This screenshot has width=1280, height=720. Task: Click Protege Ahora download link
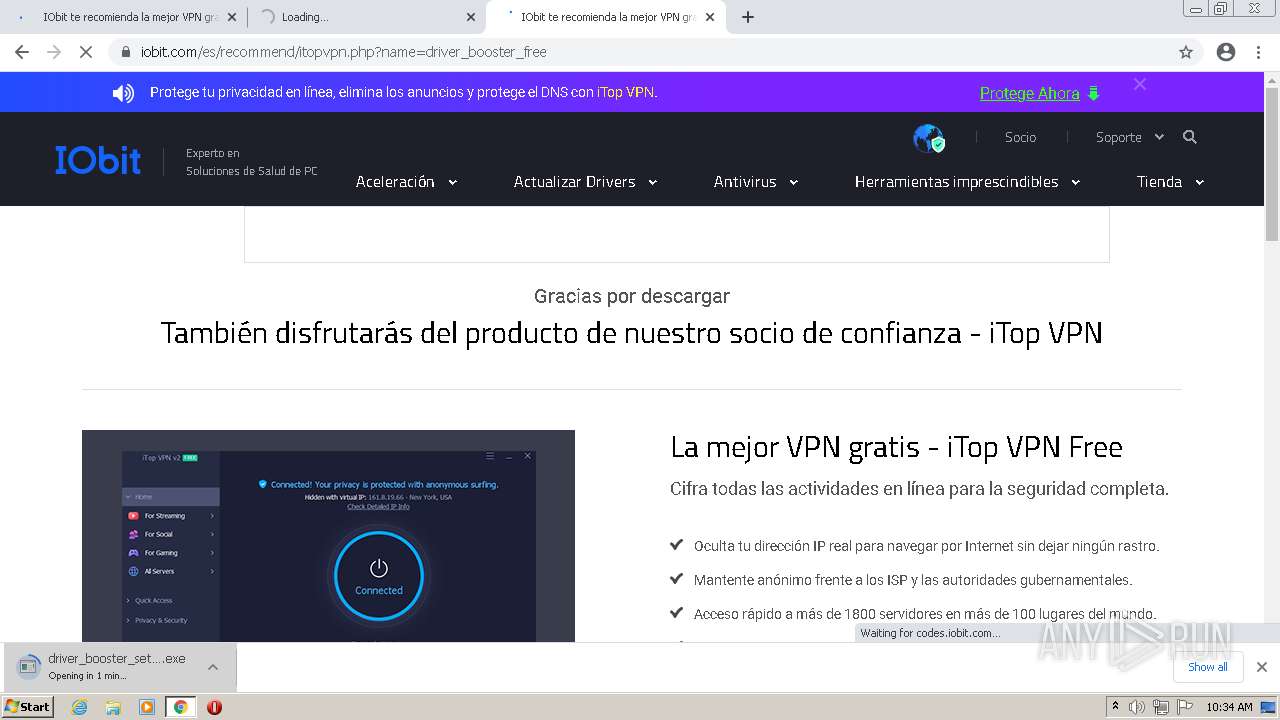click(x=1040, y=93)
